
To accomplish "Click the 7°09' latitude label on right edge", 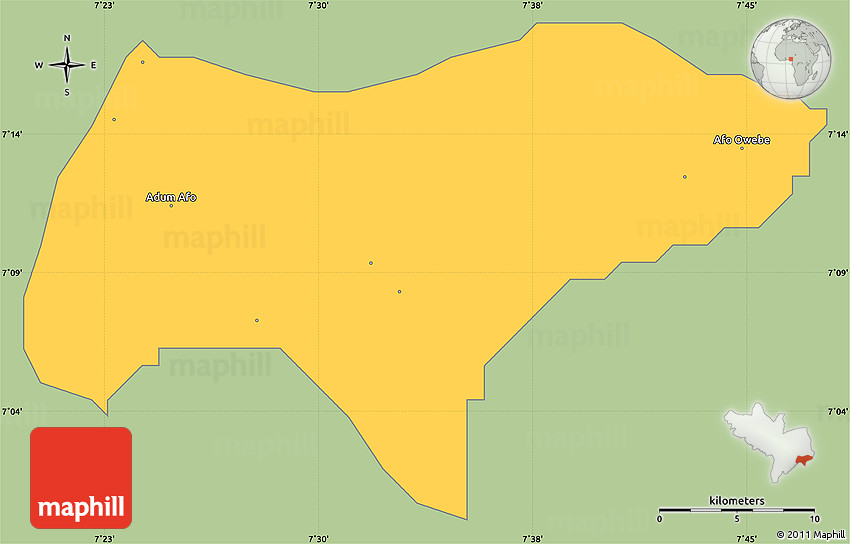I will tap(837, 273).
